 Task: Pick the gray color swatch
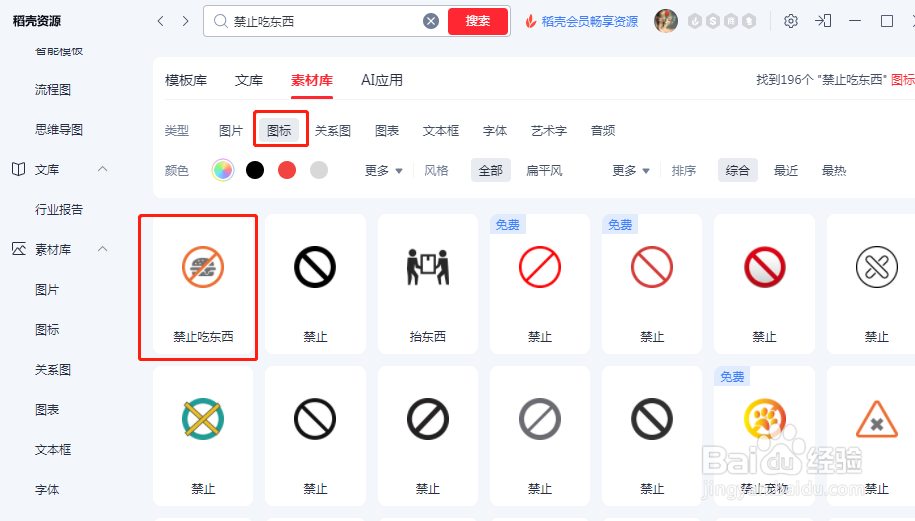[319, 170]
